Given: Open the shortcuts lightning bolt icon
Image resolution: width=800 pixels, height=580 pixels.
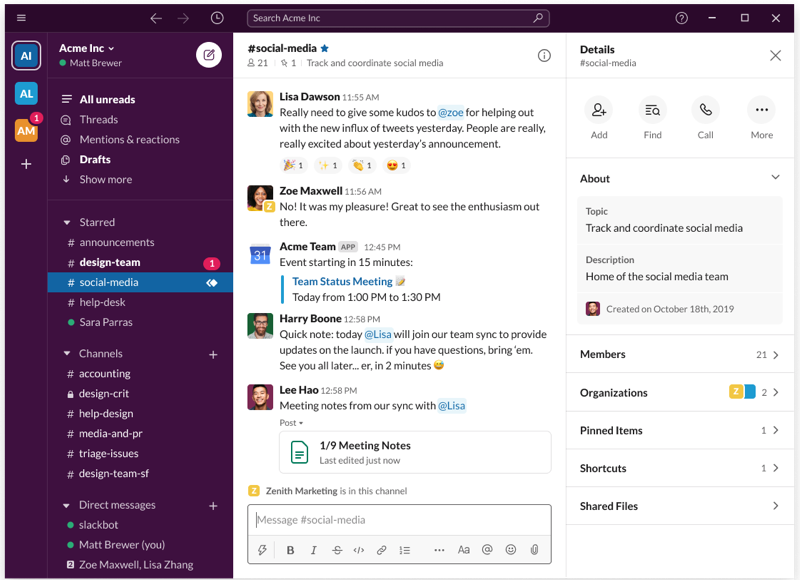Looking at the screenshot, I should tap(262, 550).
